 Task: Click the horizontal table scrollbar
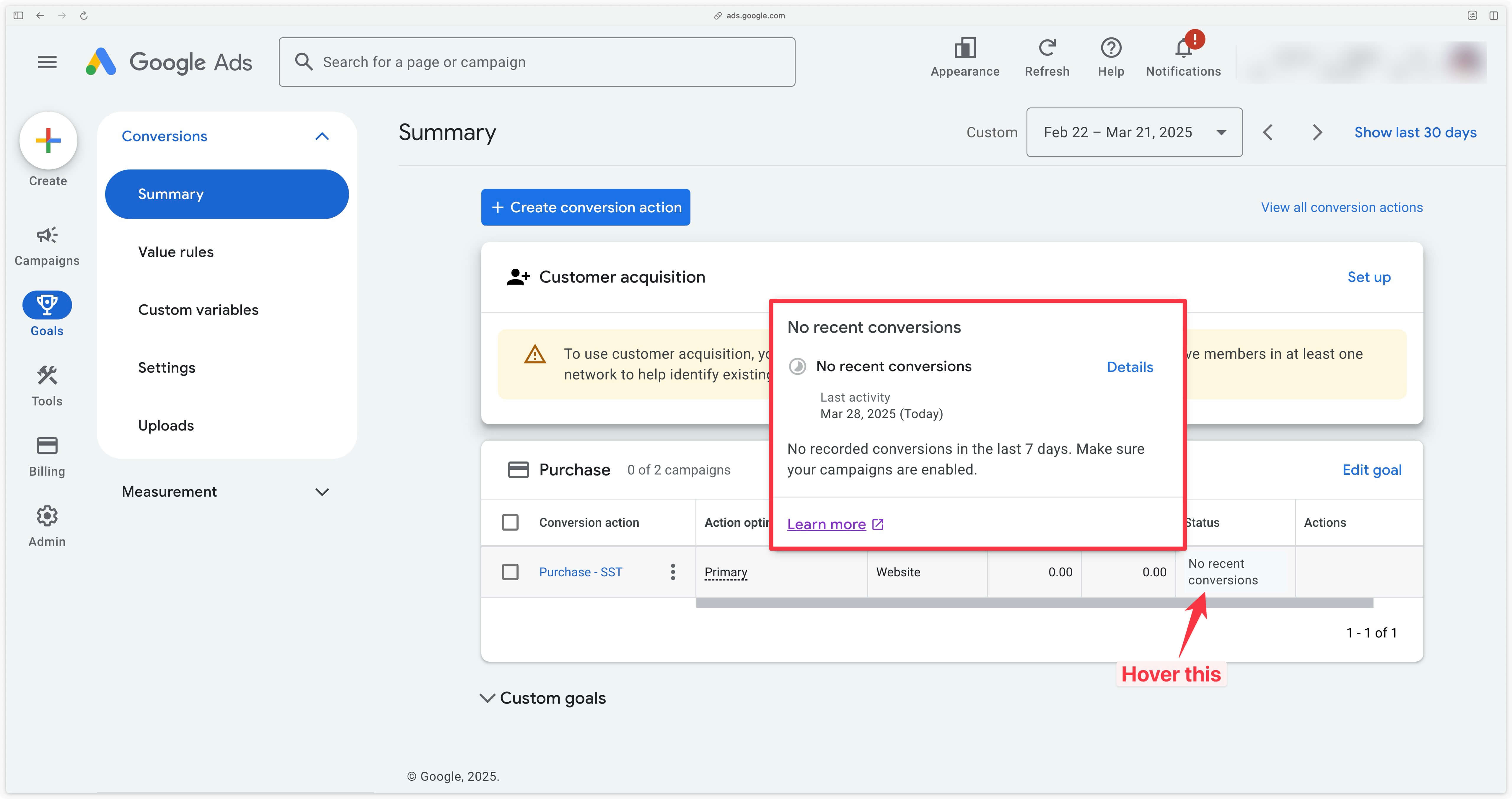point(1034,603)
